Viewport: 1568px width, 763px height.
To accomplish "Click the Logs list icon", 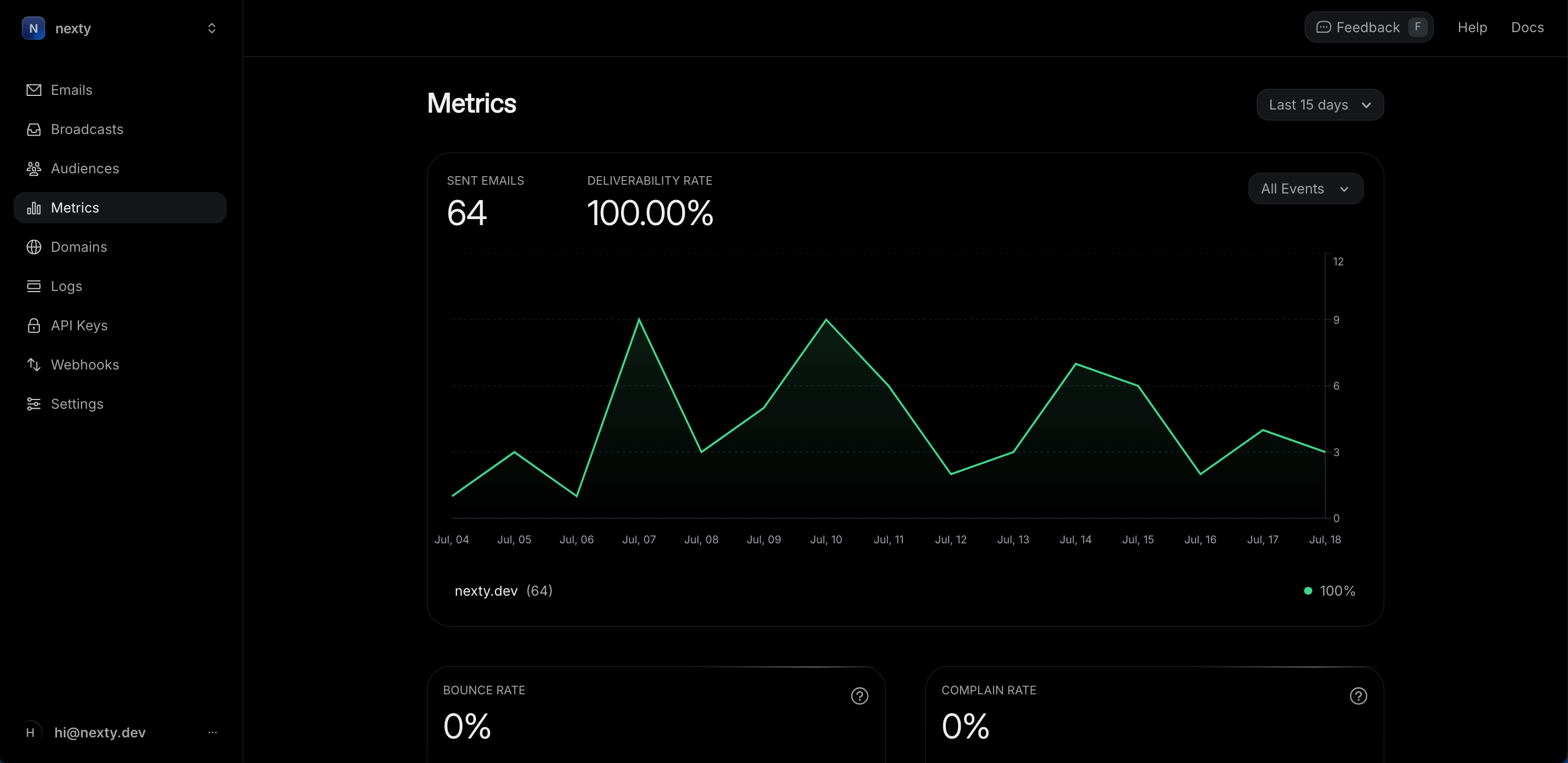I will (34, 286).
